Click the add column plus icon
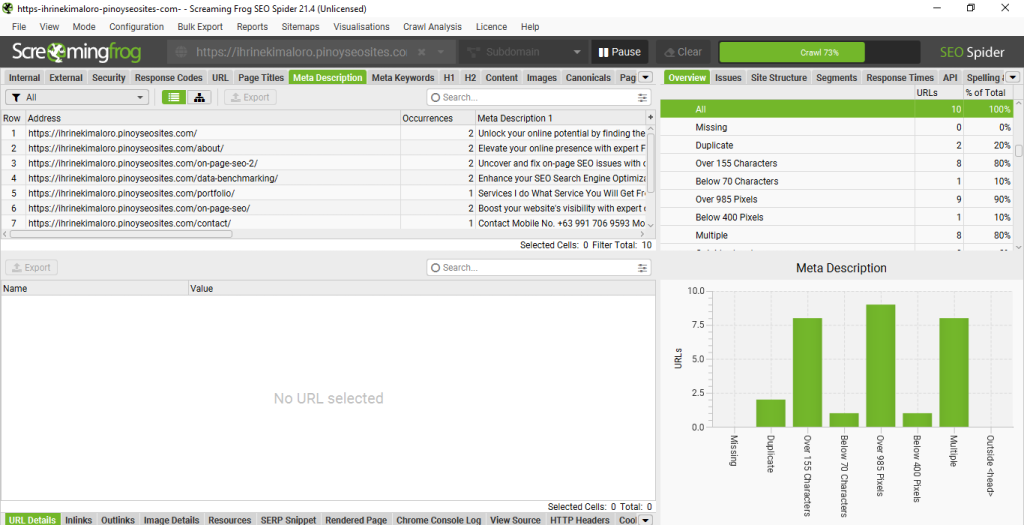Screen dimensions: 1024x525 [651, 118]
